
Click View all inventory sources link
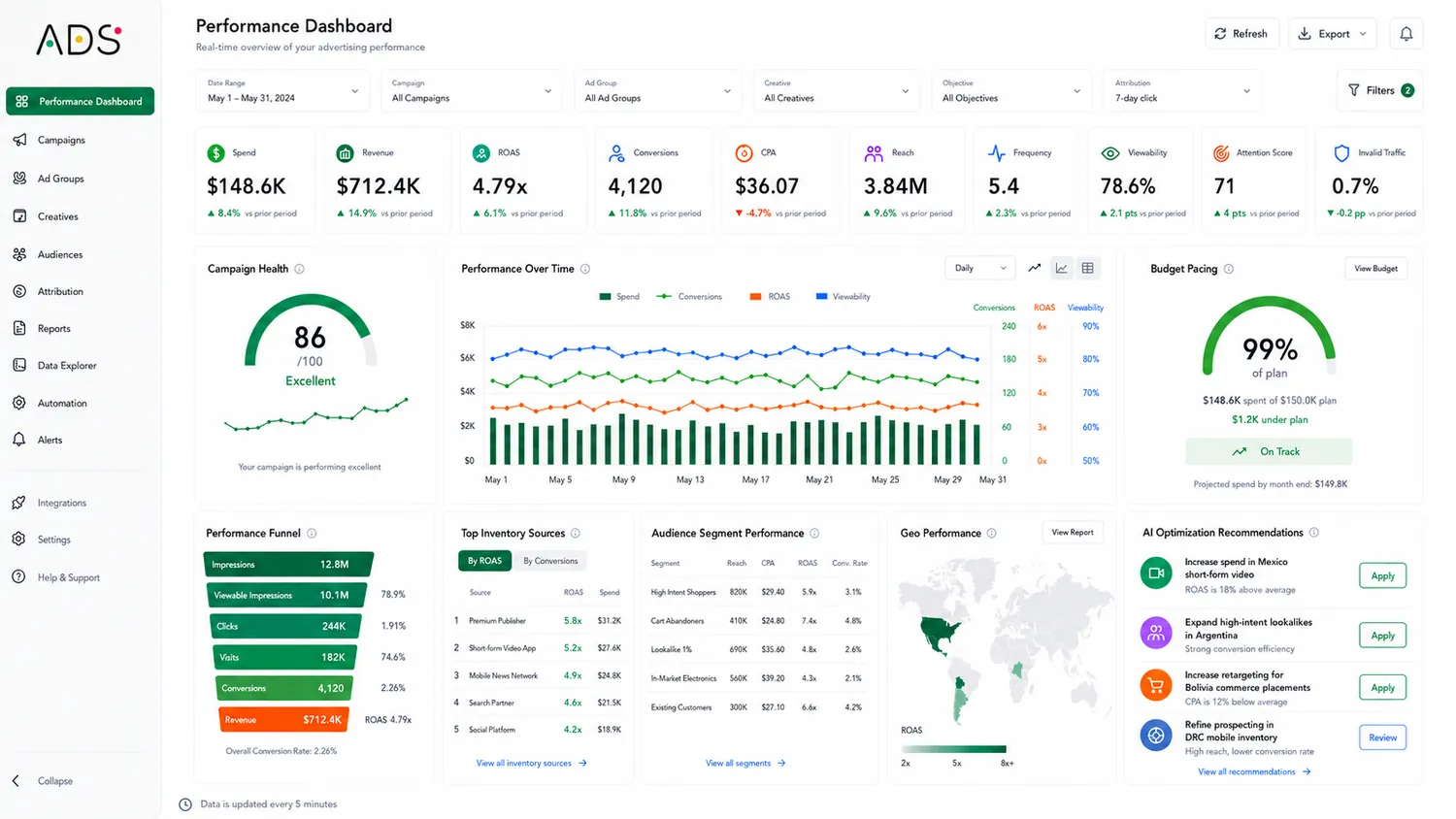531,764
